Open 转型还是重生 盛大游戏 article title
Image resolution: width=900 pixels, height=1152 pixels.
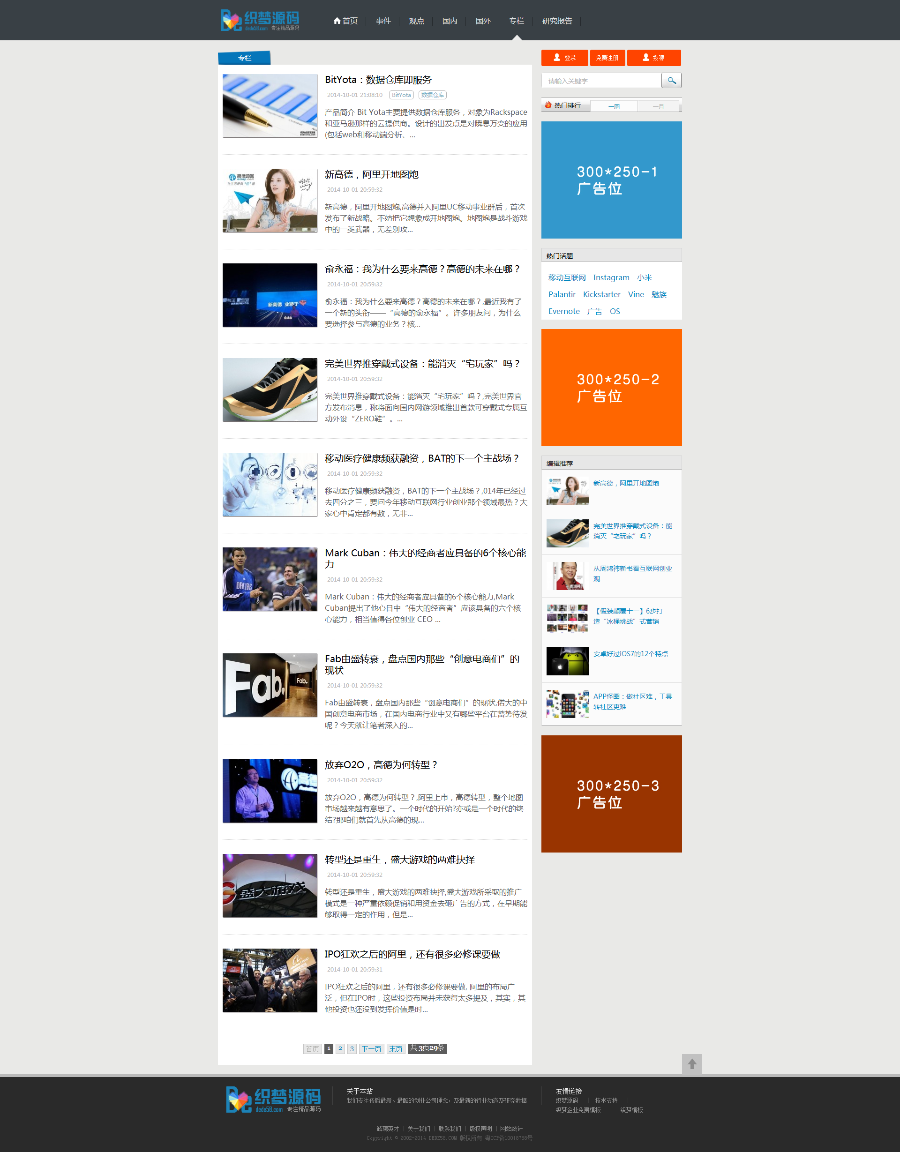tap(400, 860)
